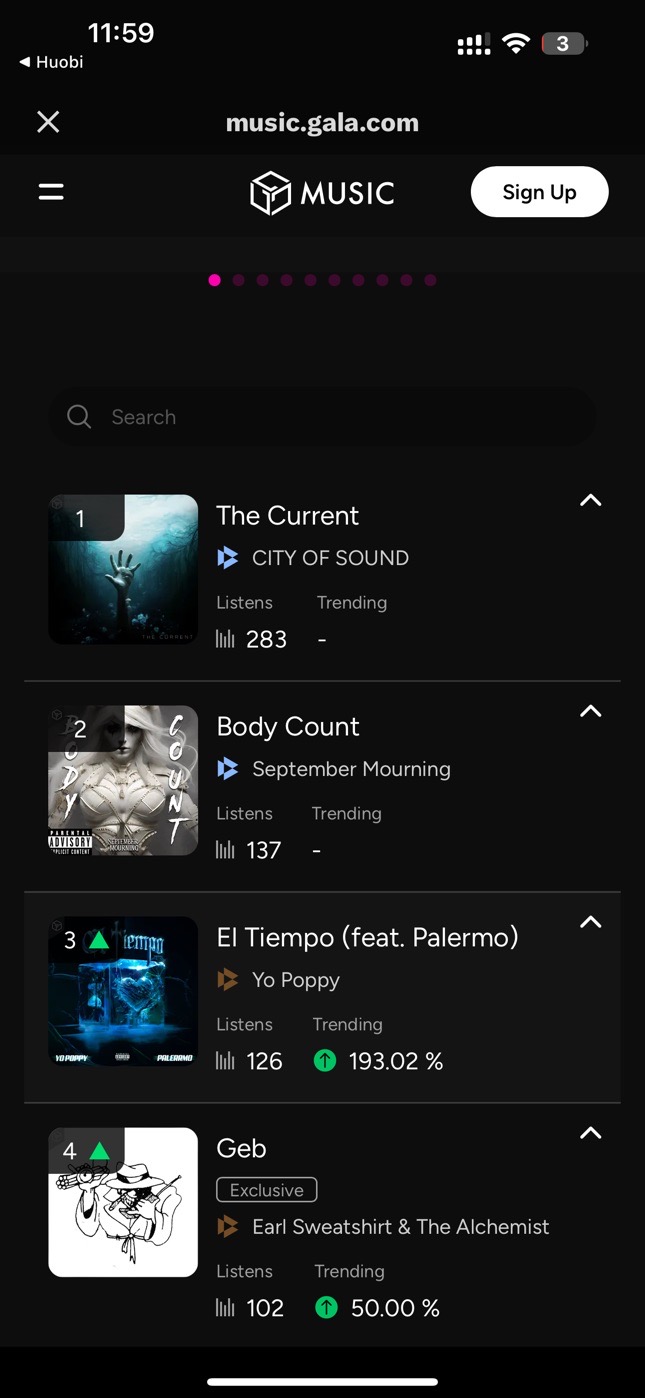Close the music.gala.com browser view
The height and width of the screenshot is (1398, 645).
click(x=48, y=122)
